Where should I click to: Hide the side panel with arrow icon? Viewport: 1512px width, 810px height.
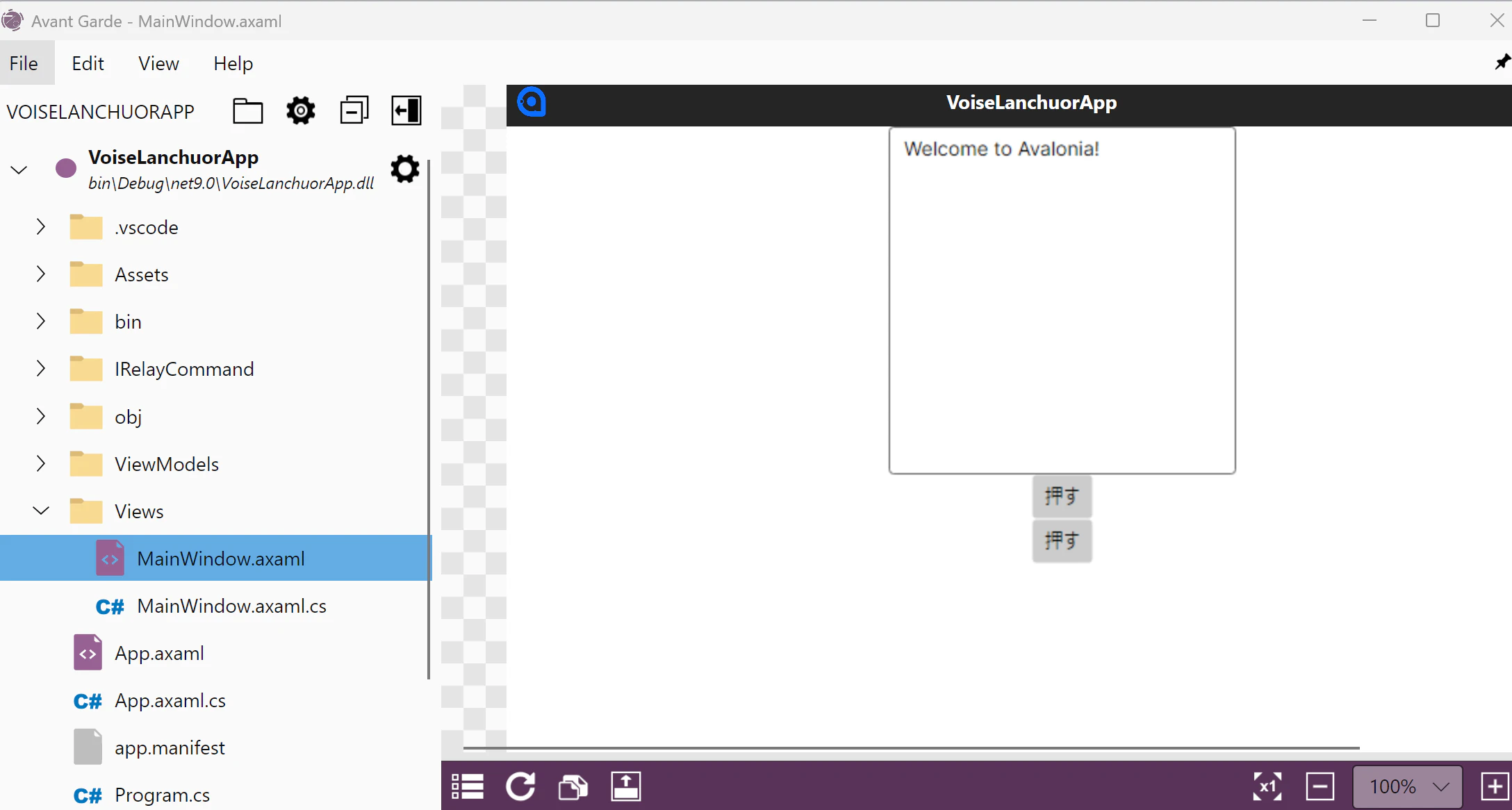coord(406,110)
